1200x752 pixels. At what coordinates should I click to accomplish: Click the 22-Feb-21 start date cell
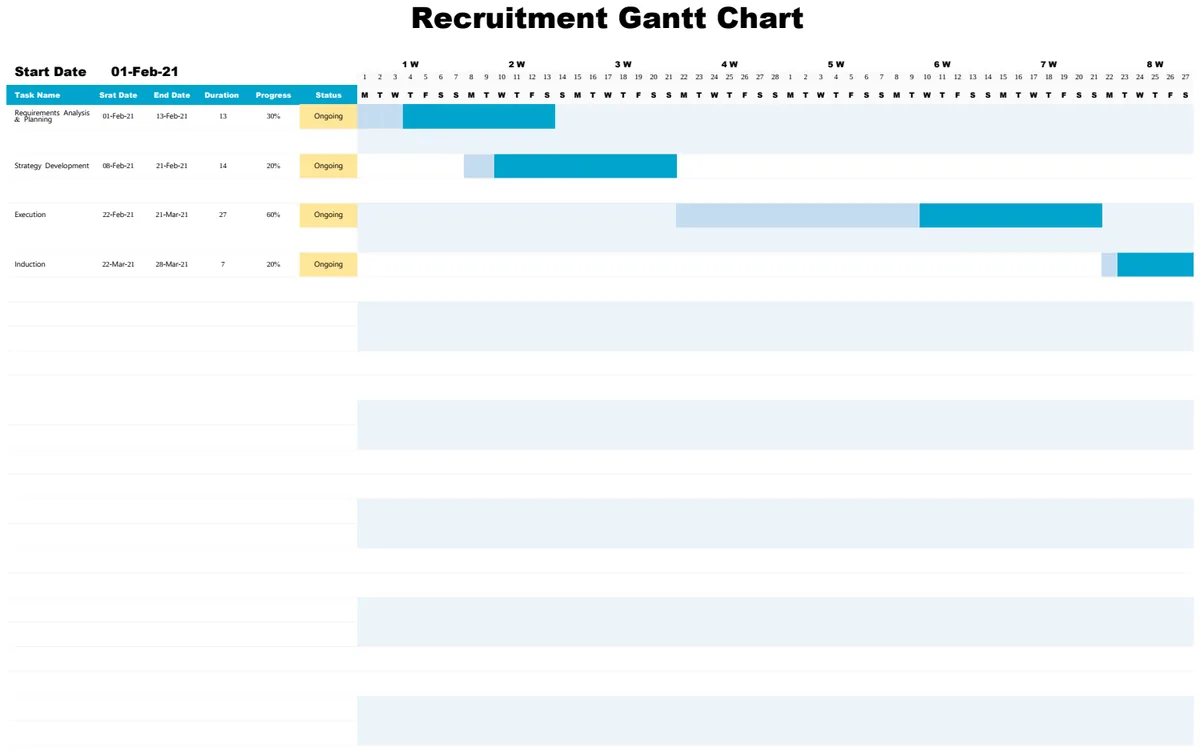pyautogui.click(x=118, y=215)
